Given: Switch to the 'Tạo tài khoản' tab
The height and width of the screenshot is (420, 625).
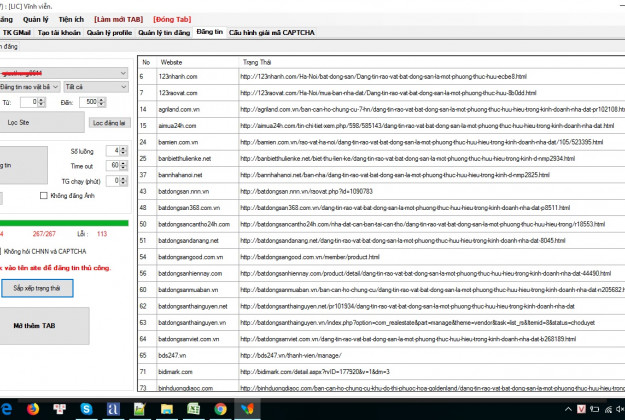Looking at the screenshot, I should click(59, 33).
